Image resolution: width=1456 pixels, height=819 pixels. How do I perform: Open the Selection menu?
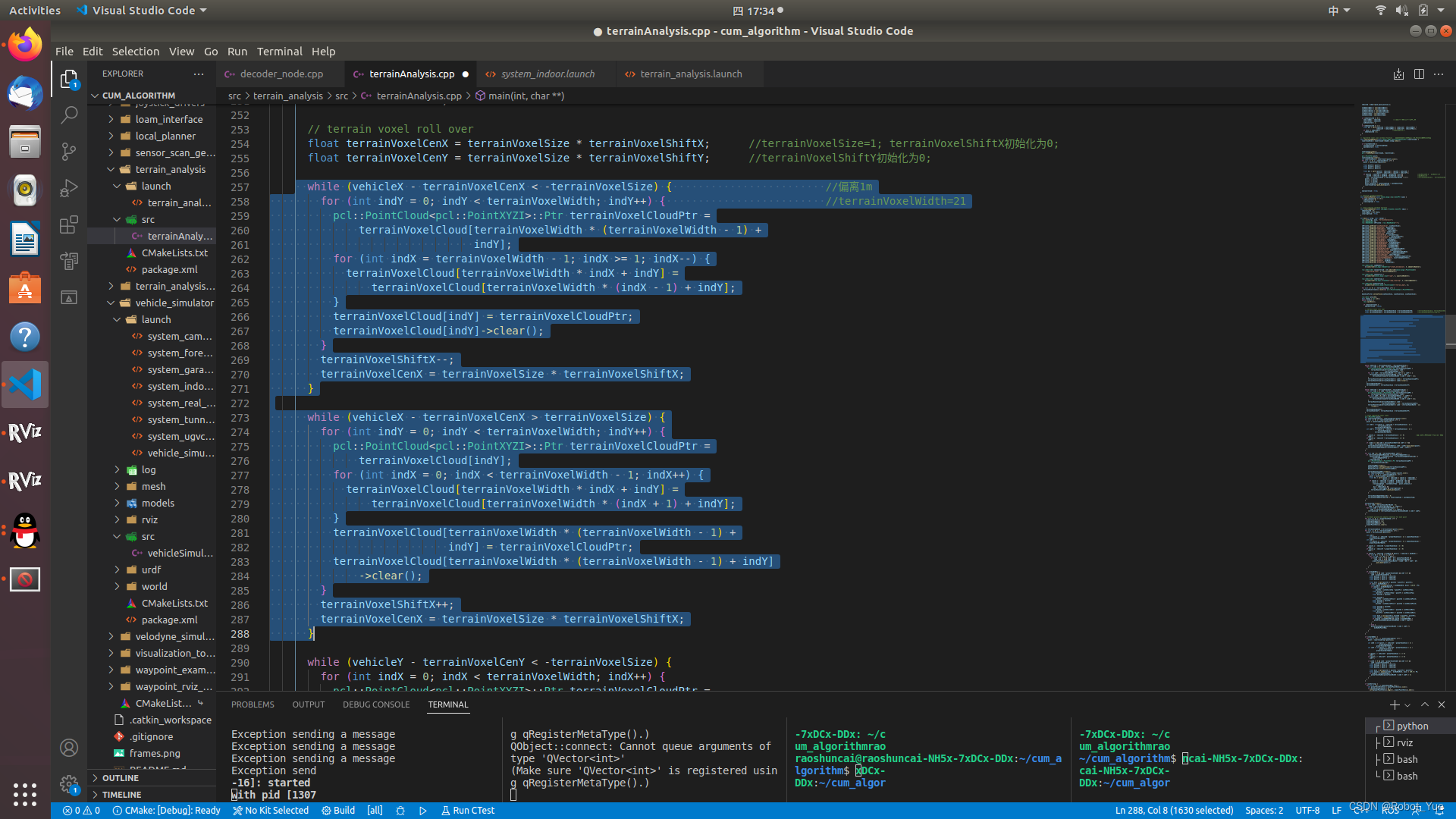(136, 52)
